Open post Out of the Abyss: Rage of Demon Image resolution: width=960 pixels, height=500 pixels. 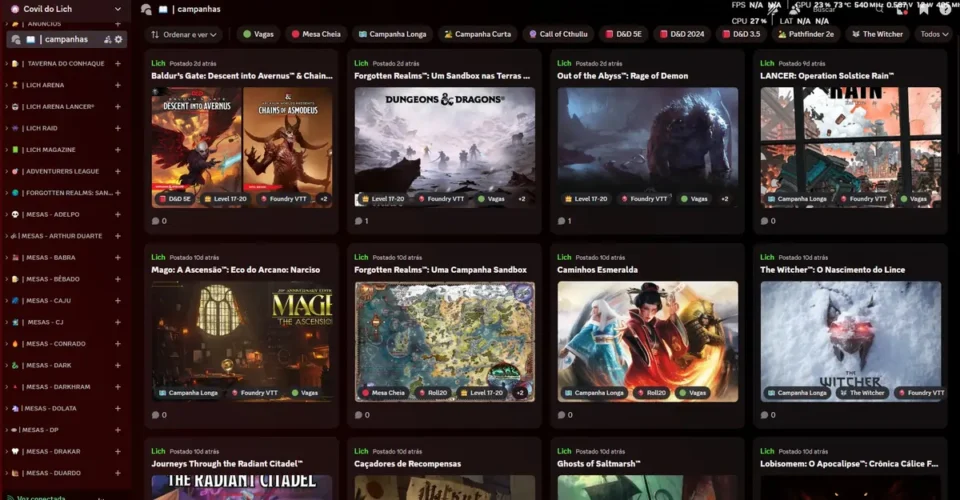623,76
